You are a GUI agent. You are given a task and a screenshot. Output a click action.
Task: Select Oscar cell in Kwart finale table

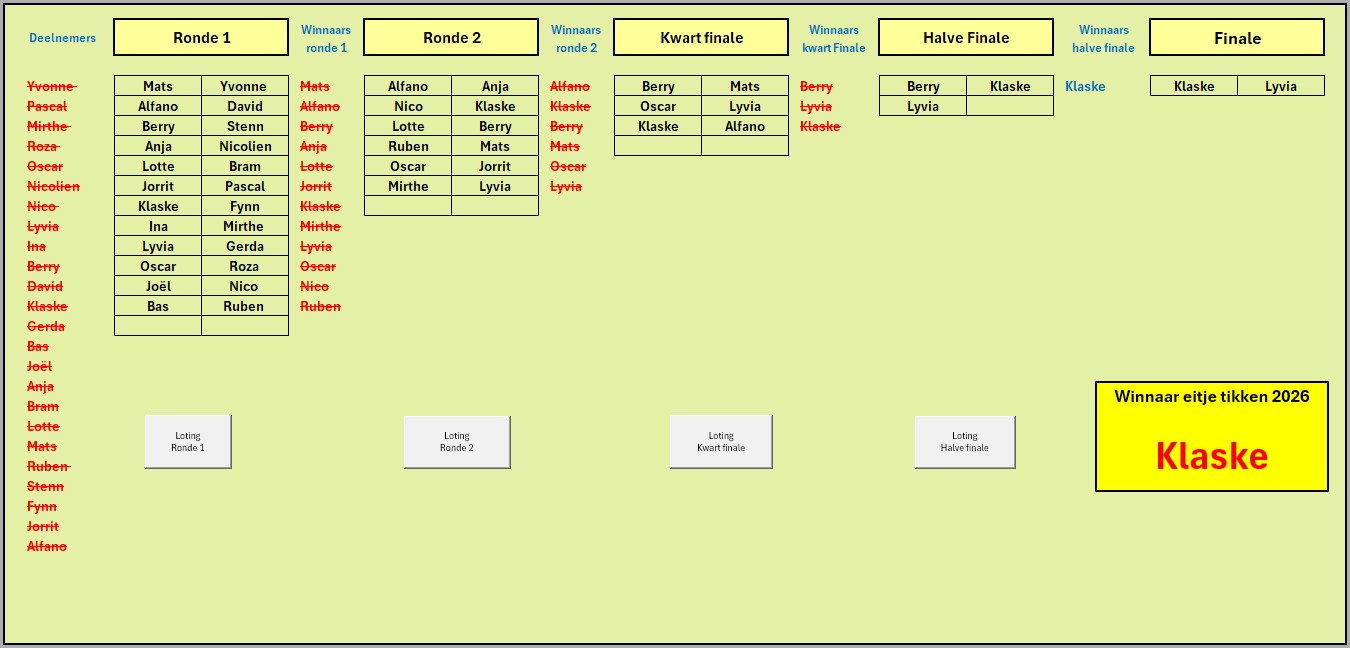(x=657, y=106)
